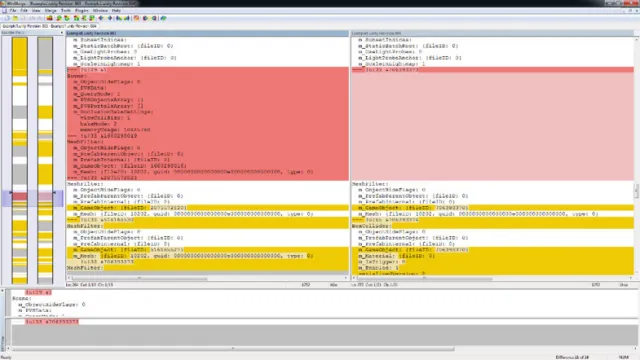This screenshot has height=360, width=640.
Task: Open the Plugins menu
Action: coord(82,11)
